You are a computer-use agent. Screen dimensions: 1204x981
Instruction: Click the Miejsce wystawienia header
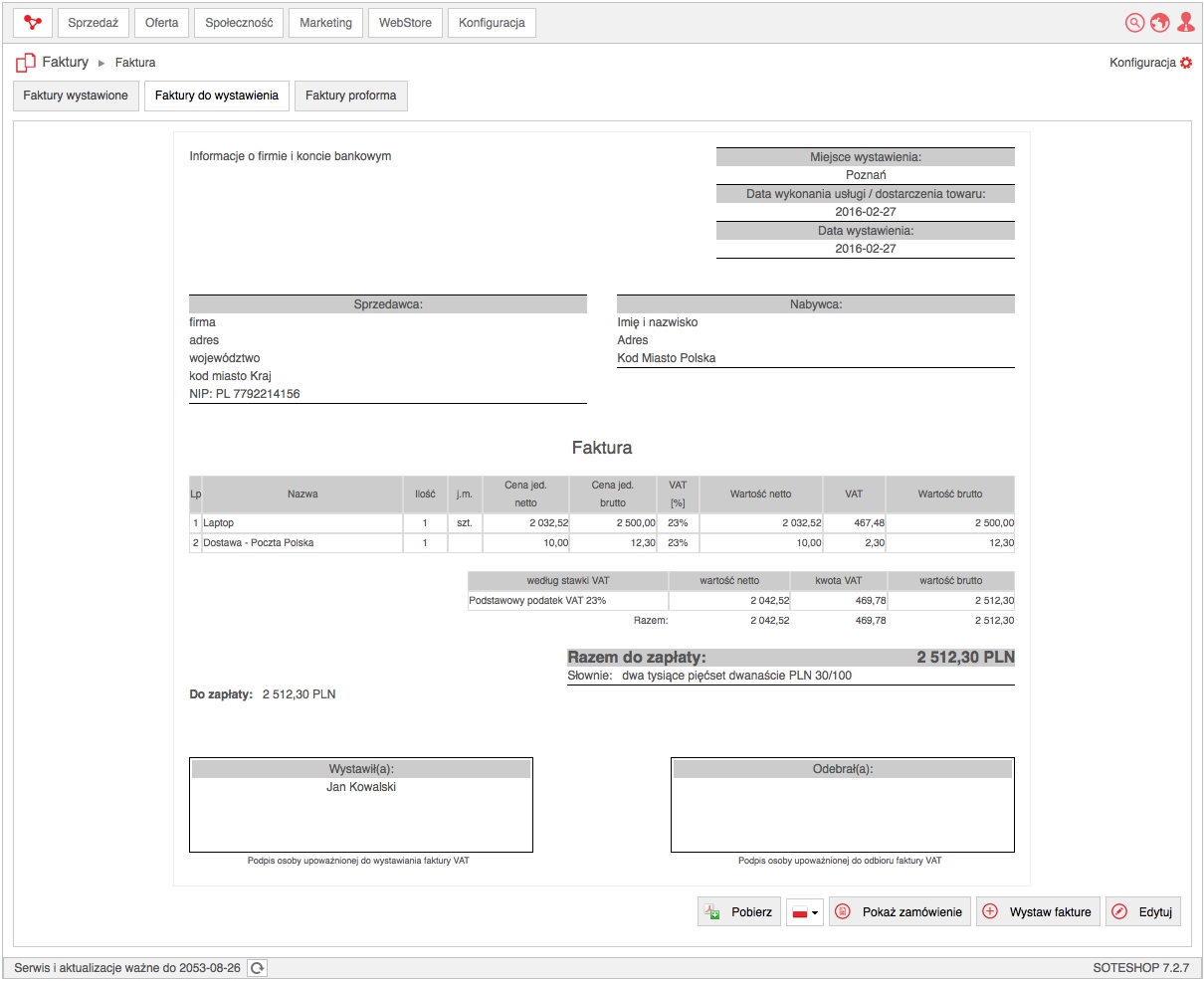(866, 157)
